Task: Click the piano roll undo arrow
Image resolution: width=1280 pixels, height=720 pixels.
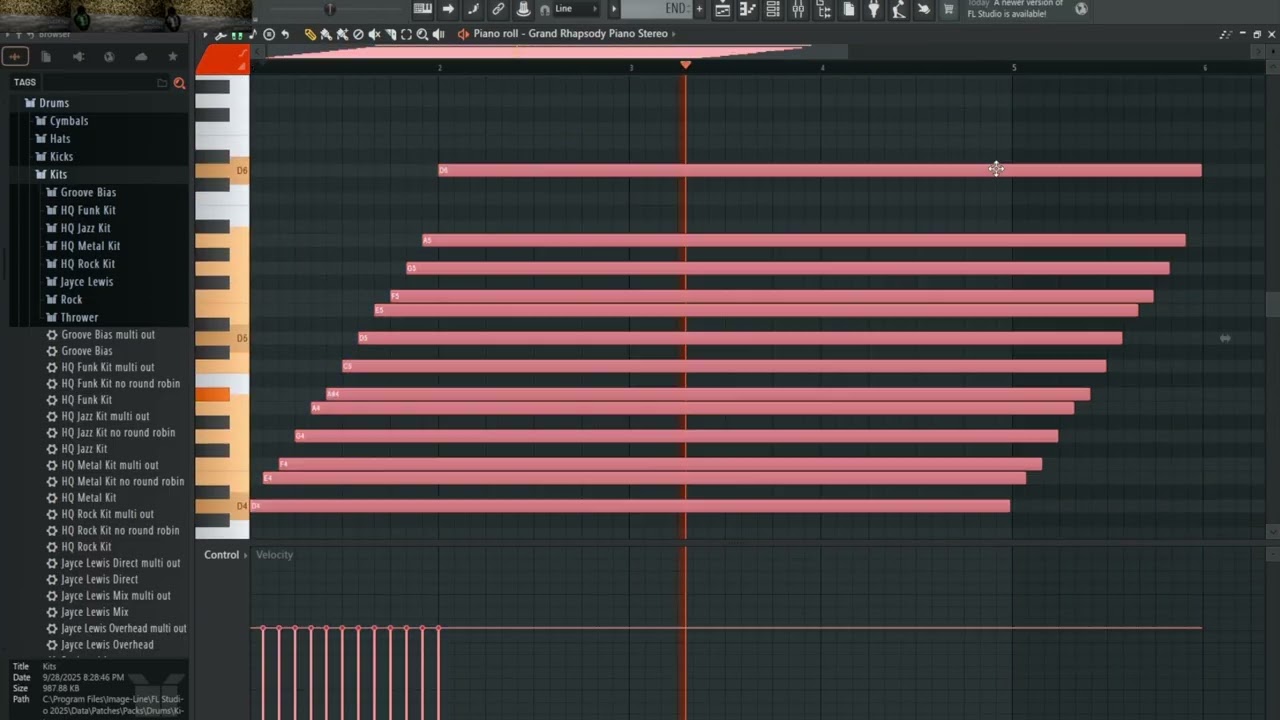Action: pyautogui.click(x=285, y=34)
